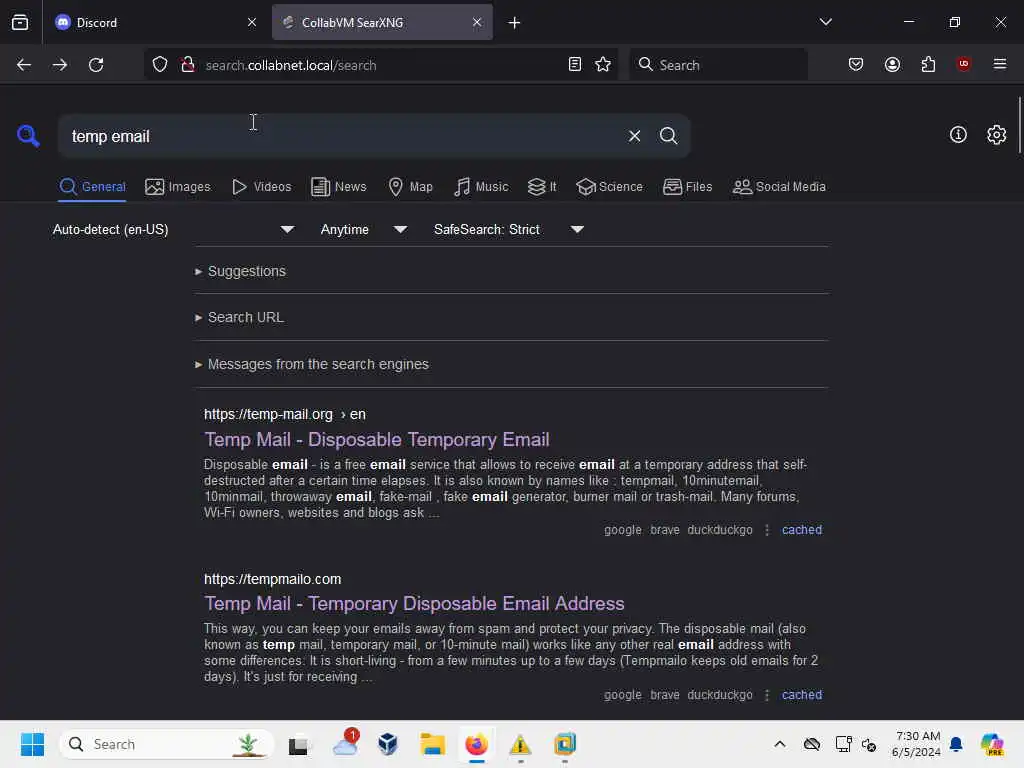Switch to the Files category
Screen dimensions: 1024x768
pyautogui.click(x=687, y=187)
